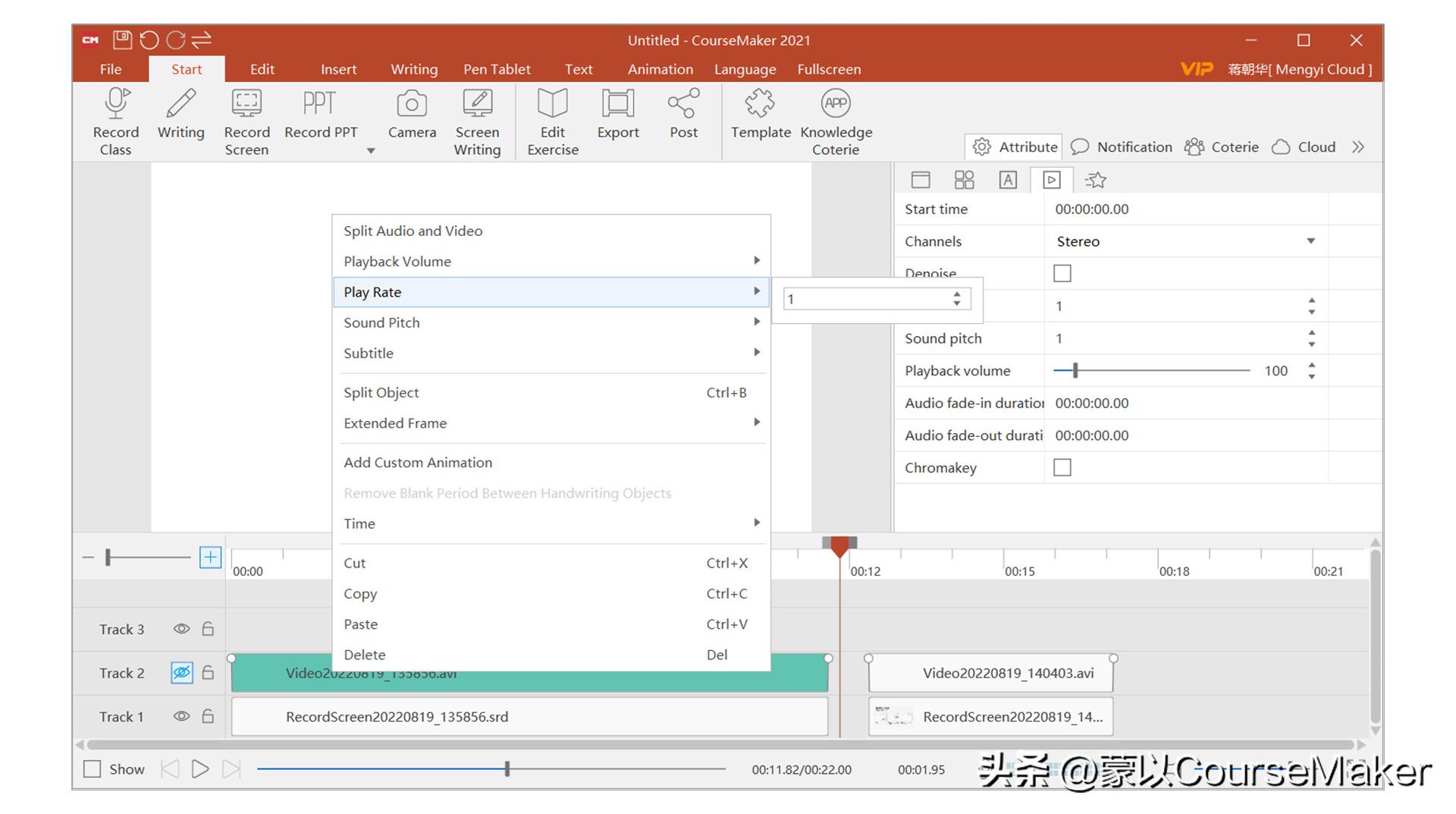The height and width of the screenshot is (814, 1456).
Task: Open Edit Exercise book icon
Action: coord(552,104)
